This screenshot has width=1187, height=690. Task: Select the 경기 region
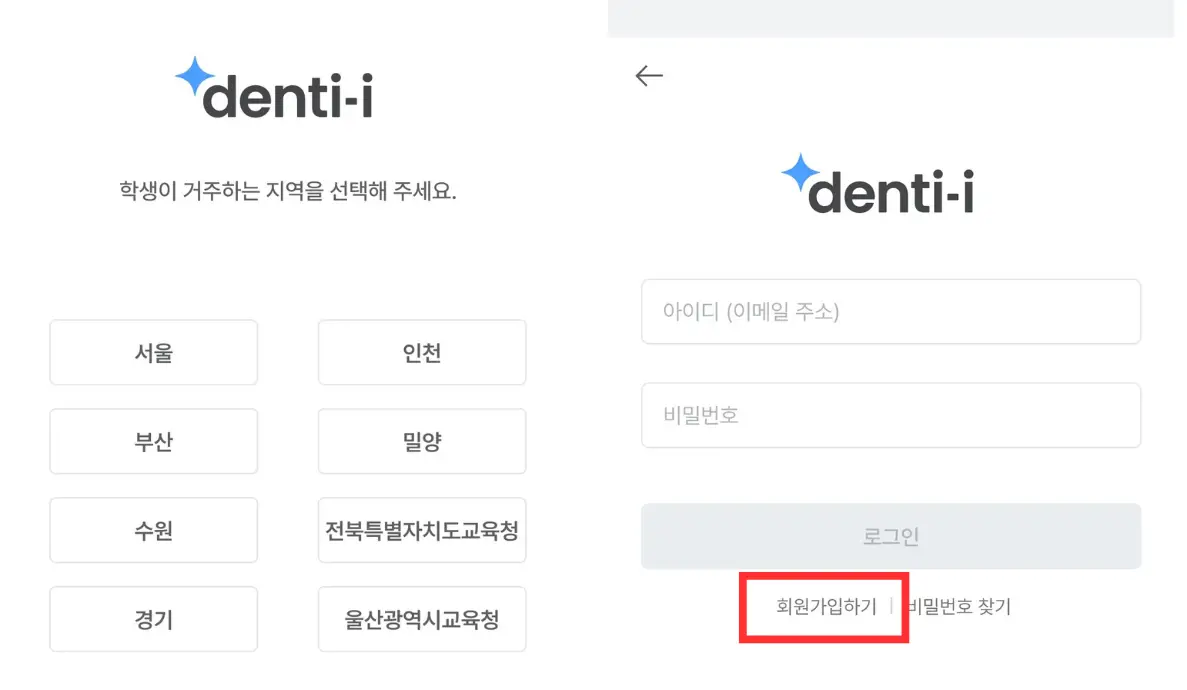click(153, 619)
